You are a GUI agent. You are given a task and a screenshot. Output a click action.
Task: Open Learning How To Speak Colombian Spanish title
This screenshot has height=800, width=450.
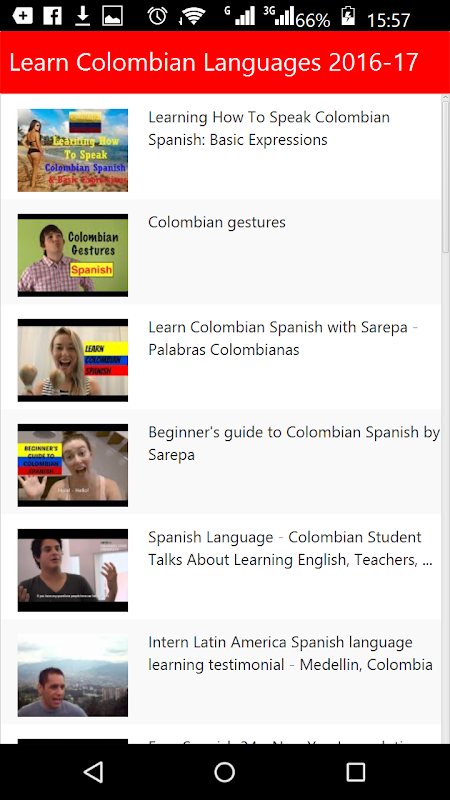pyautogui.click(x=269, y=128)
